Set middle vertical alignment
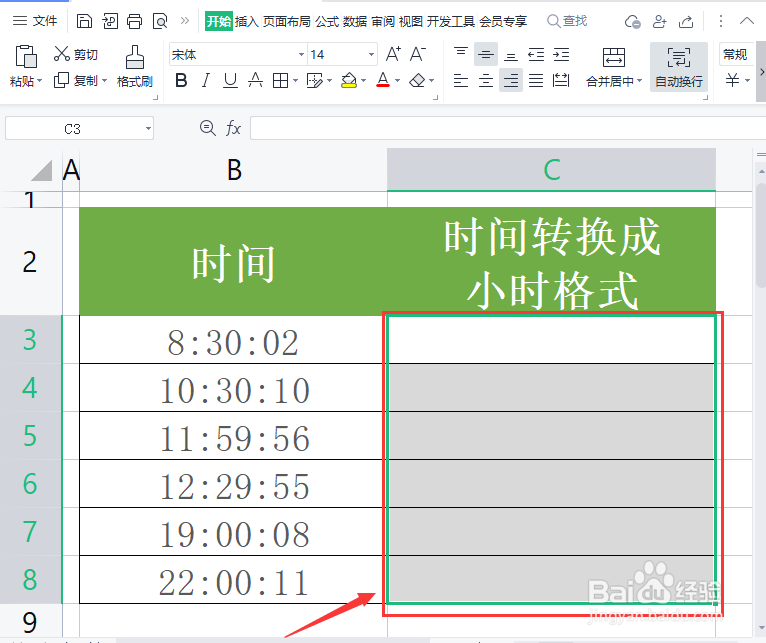Screen dimensions: 766x643 click(x=486, y=55)
